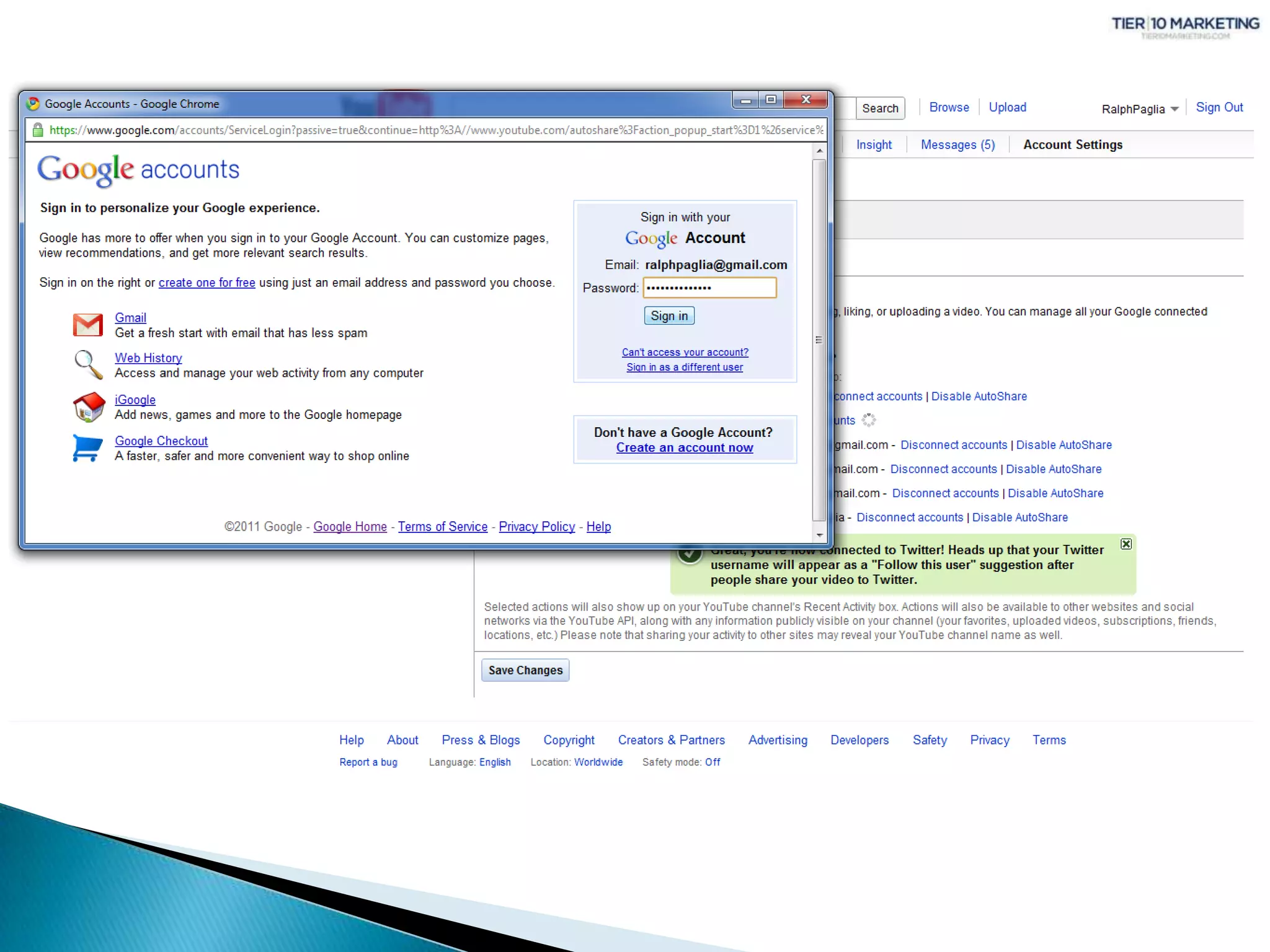Click Save Changes button

525,670
